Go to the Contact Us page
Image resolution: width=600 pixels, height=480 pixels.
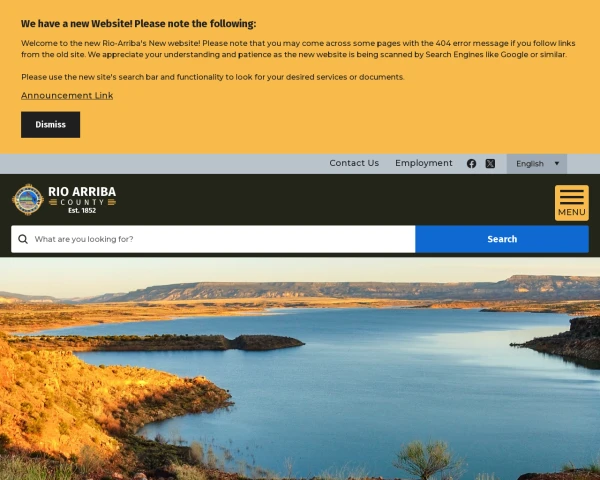click(354, 163)
